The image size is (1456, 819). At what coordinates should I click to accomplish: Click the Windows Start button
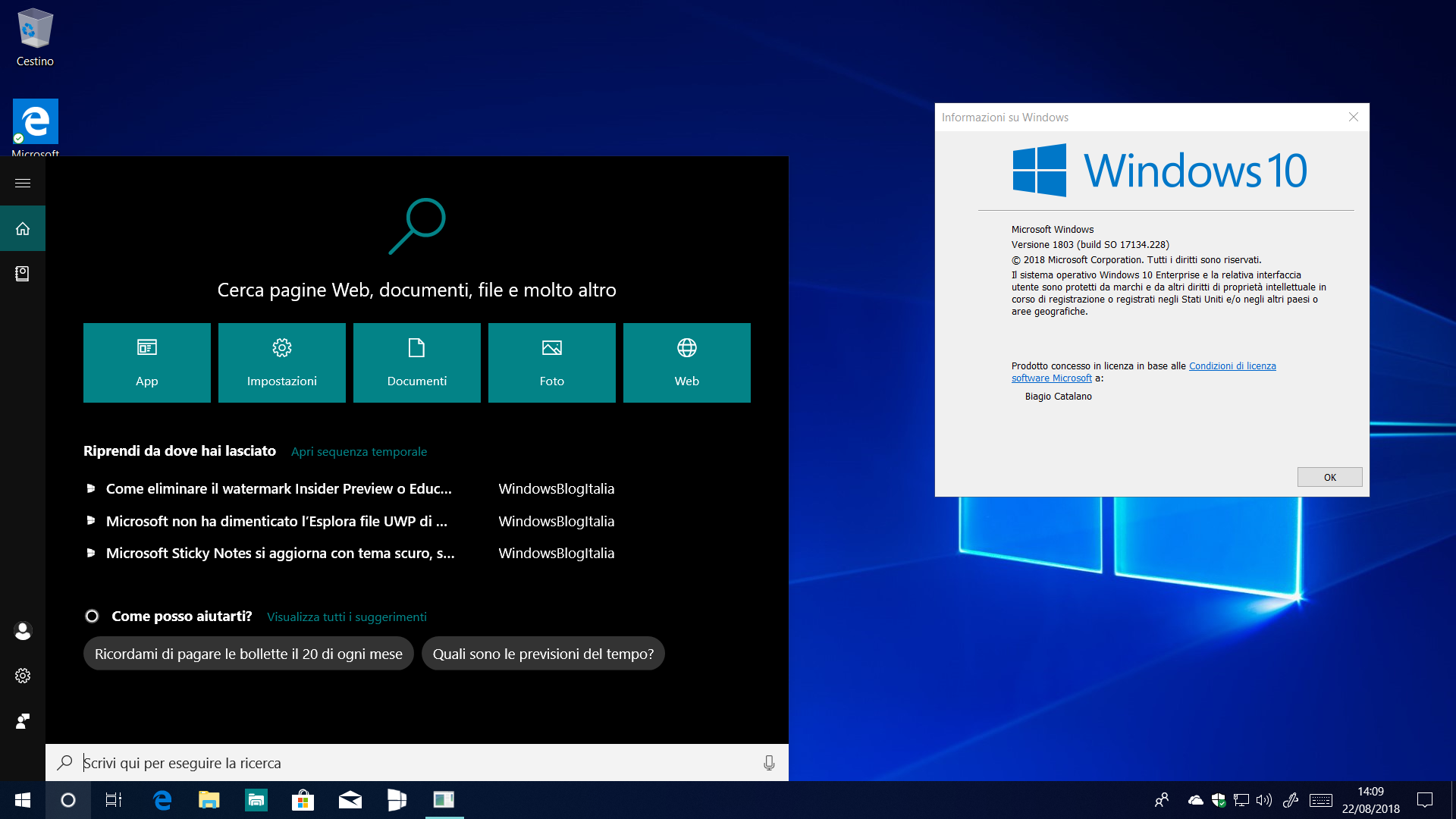coord(23,800)
